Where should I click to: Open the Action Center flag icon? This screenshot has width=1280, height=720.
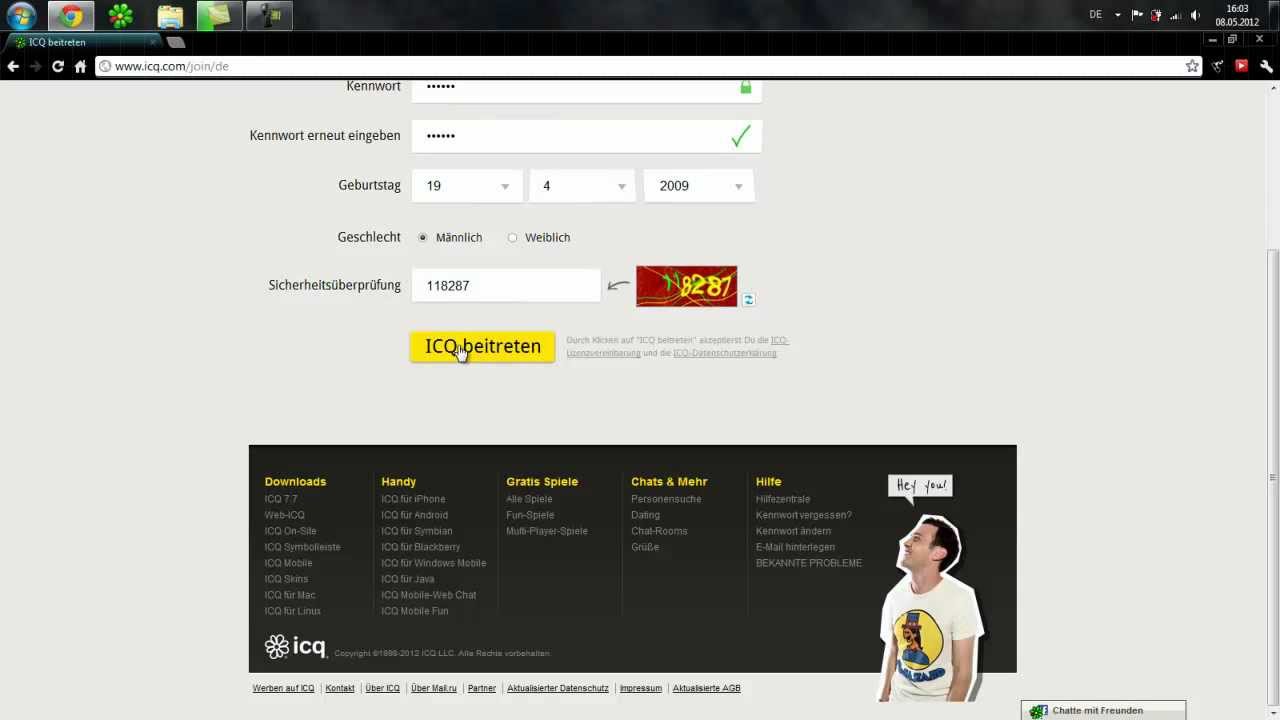click(x=1137, y=15)
